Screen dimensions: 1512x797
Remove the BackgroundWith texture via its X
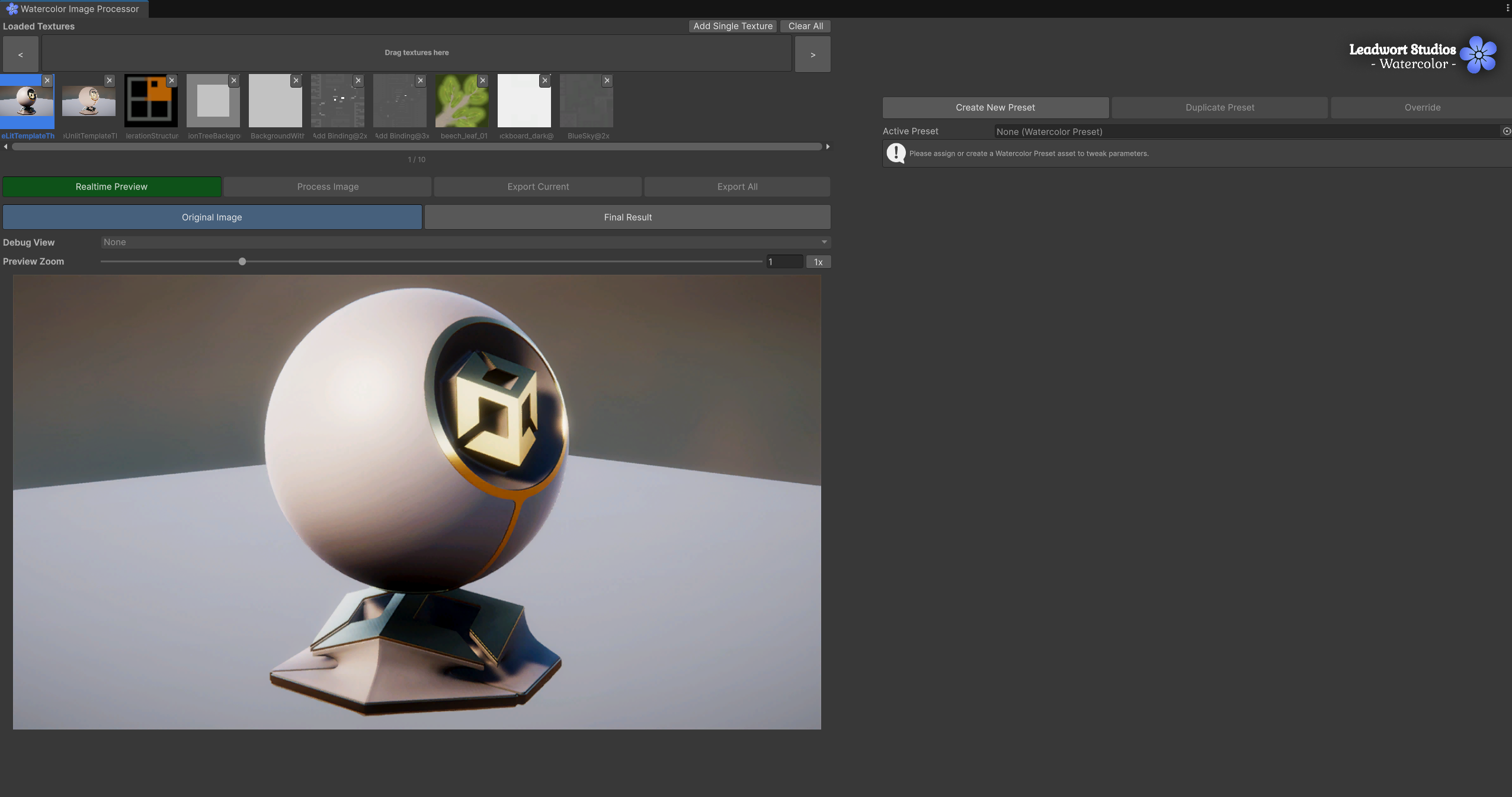296,81
